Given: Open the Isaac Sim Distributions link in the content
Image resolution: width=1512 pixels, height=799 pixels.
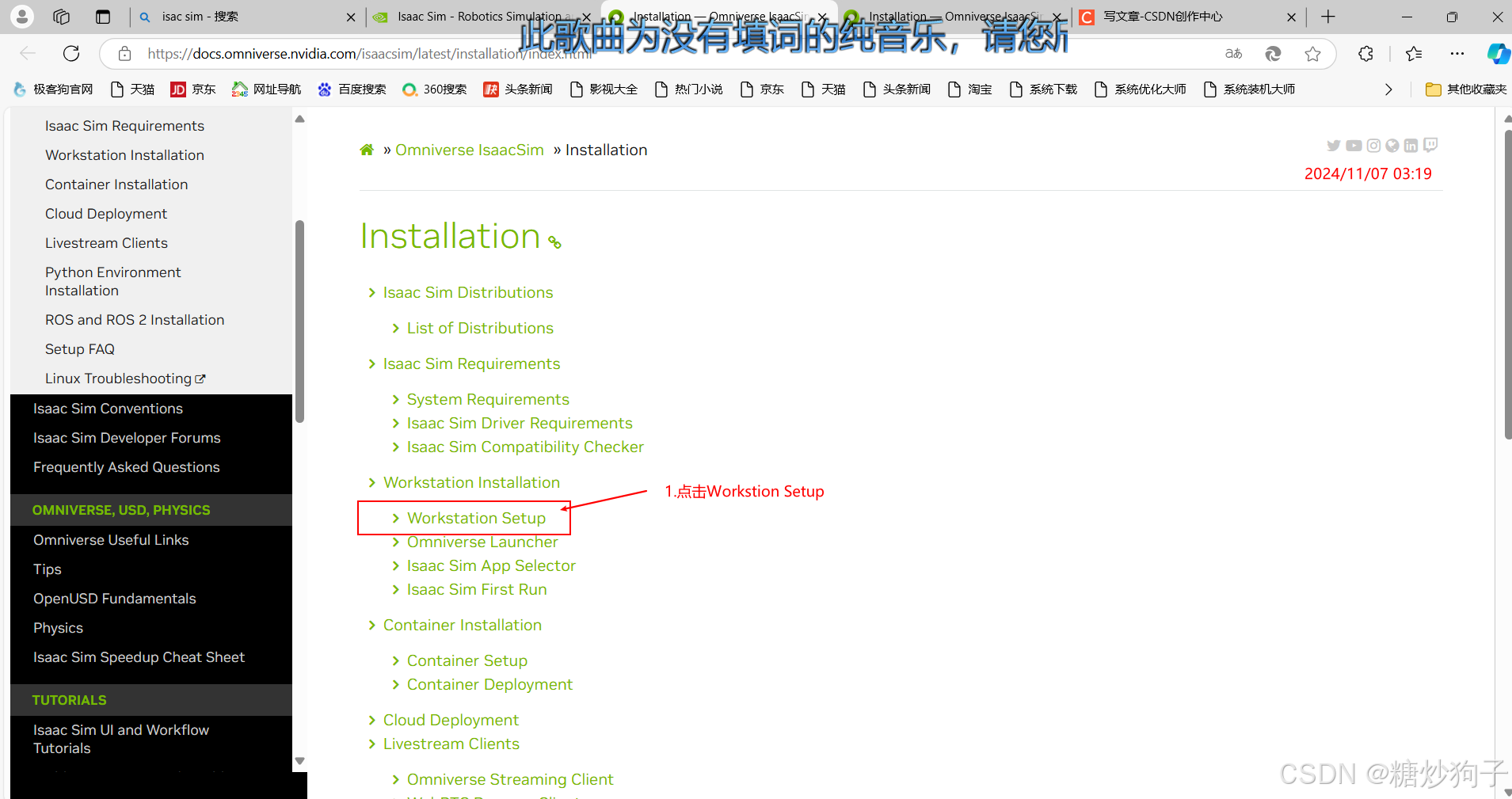Looking at the screenshot, I should [x=468, y=292].
